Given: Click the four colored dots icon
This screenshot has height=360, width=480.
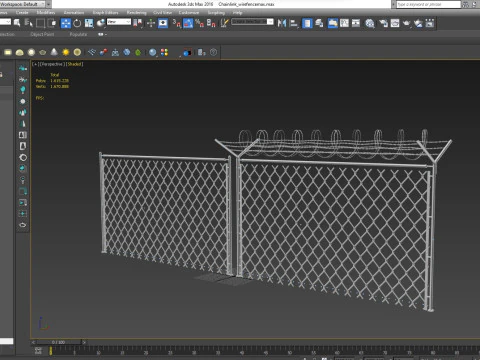Looking at the screenshot, I should (x=164, y=52).
